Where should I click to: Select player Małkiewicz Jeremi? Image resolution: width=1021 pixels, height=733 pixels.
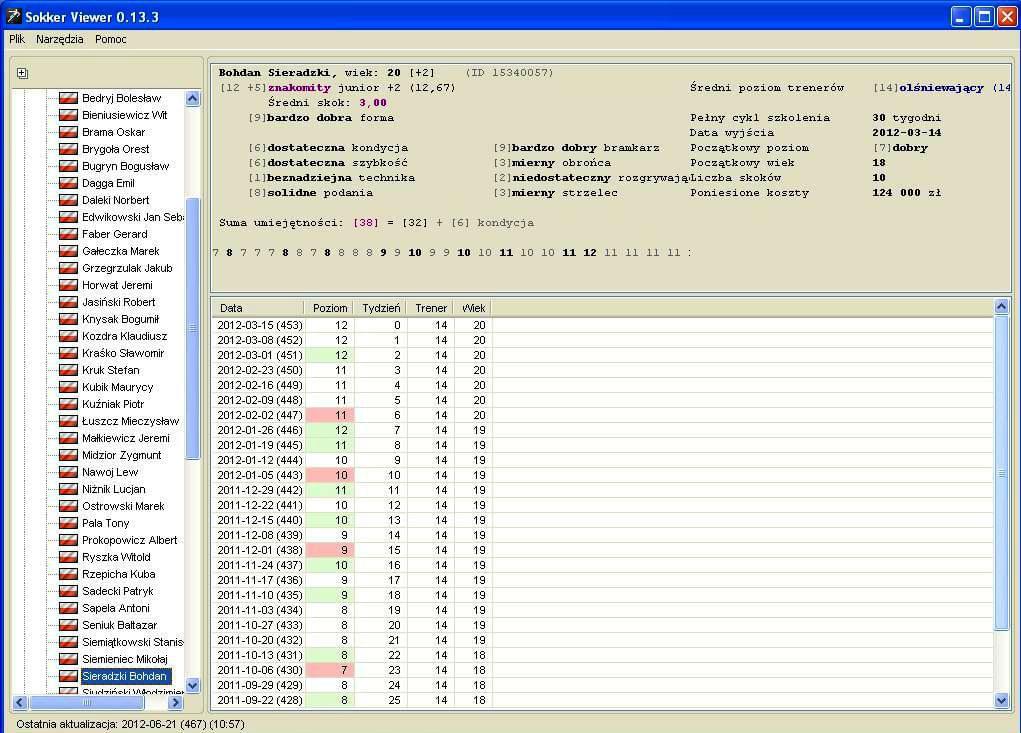(x=126, y=438)
